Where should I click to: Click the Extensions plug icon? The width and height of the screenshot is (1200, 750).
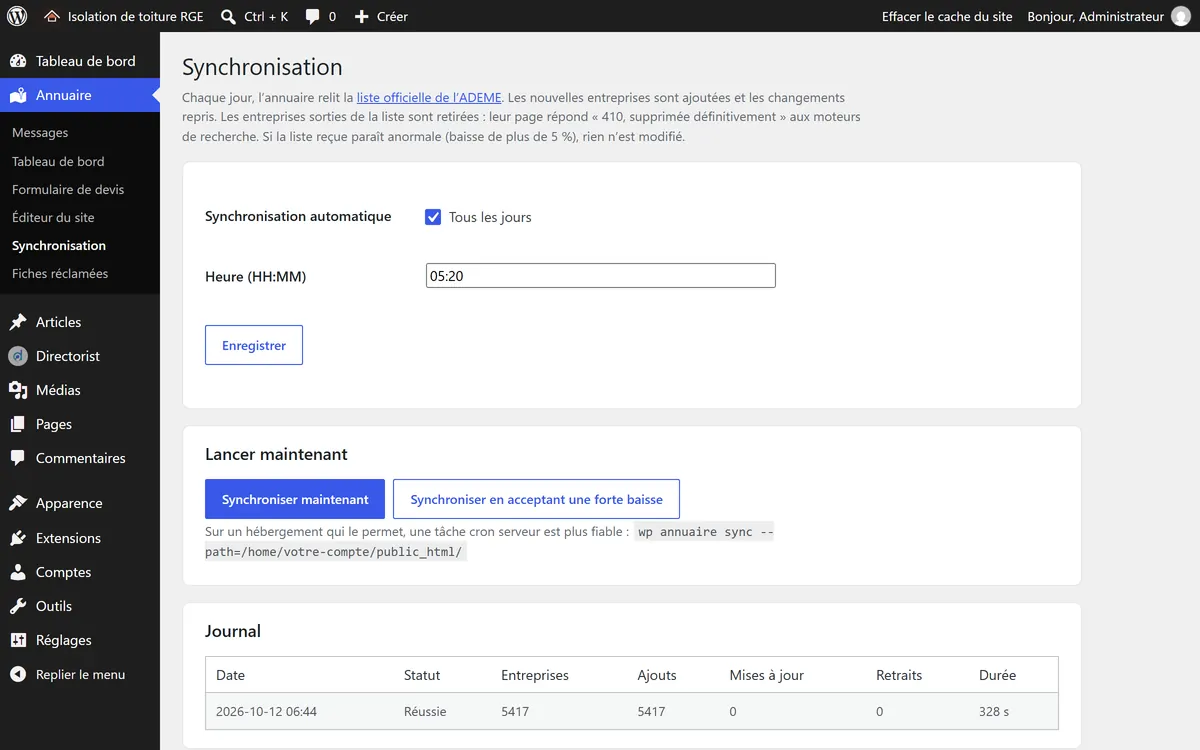18,538
